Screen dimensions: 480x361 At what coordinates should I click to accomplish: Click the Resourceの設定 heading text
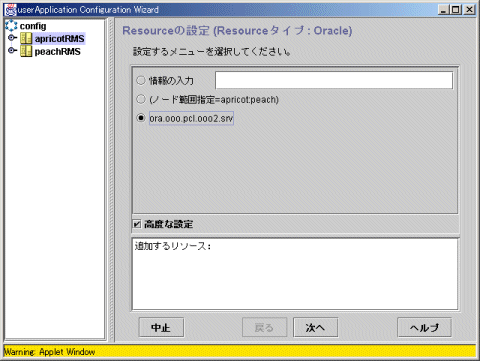(x=237, y=31)
